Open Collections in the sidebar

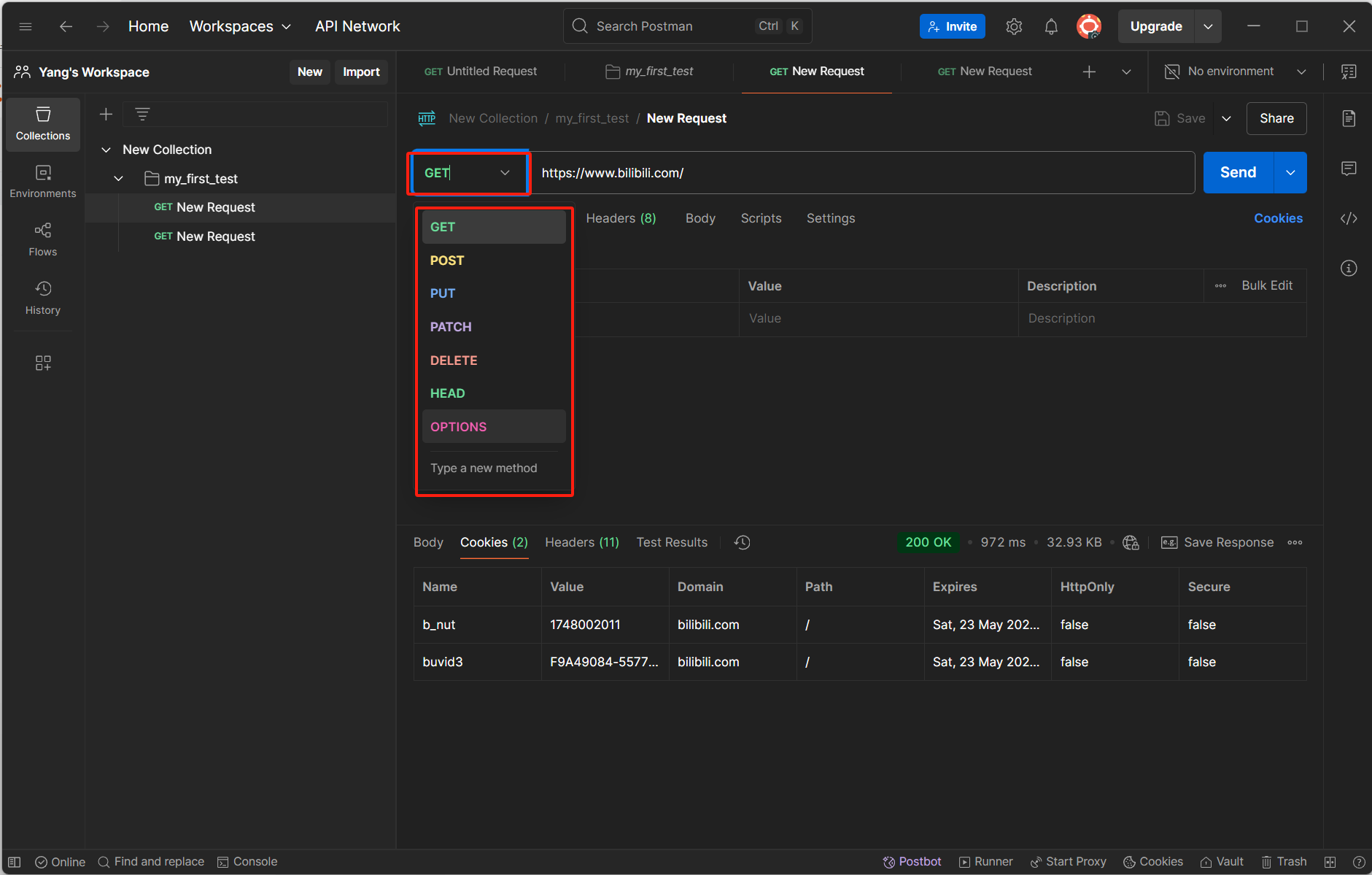point(43,124)
